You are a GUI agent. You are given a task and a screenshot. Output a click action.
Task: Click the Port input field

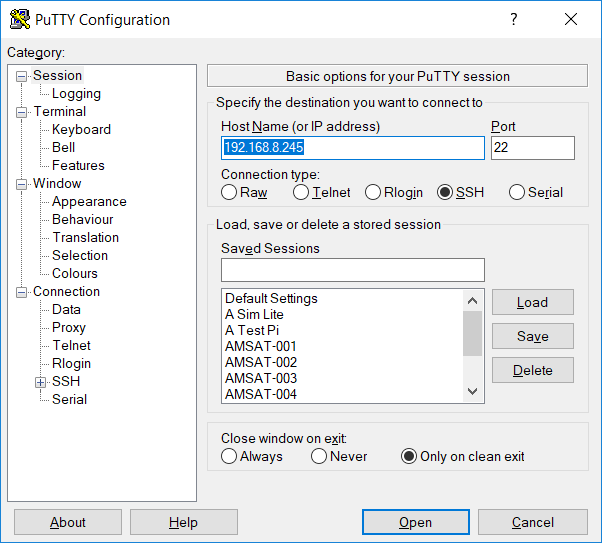[x=533, y=148]
